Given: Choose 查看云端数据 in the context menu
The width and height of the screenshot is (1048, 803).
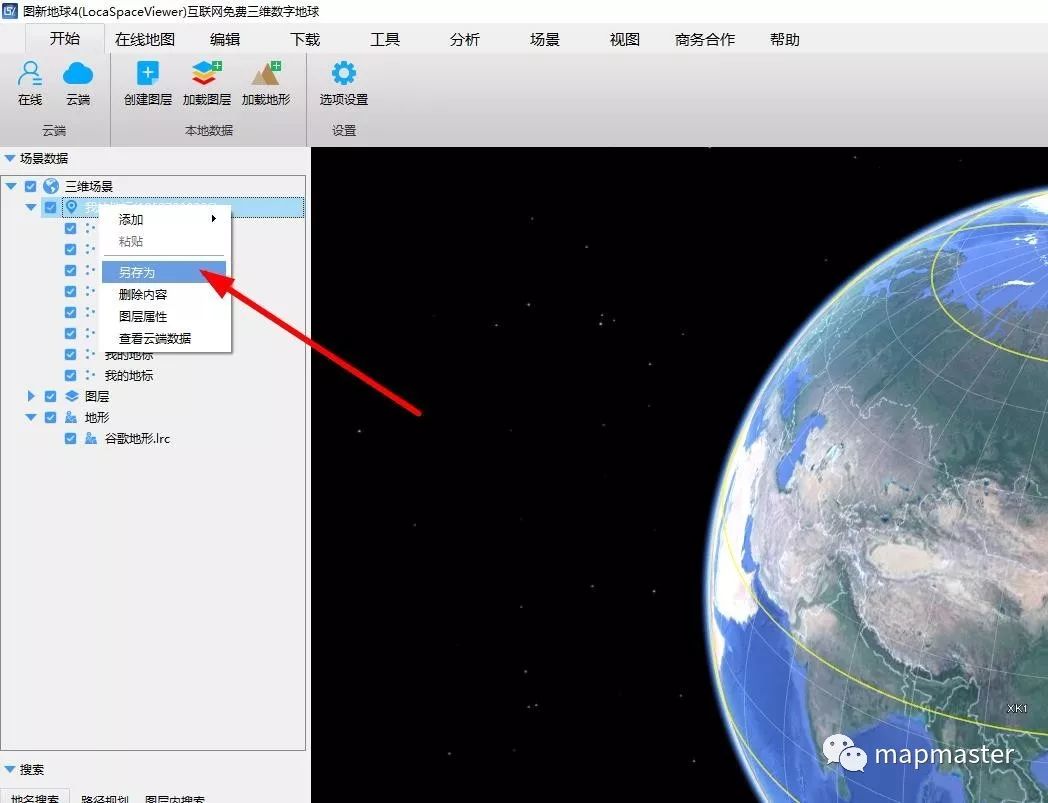Looking at the screenshot, I should click(x=164, y=338).
